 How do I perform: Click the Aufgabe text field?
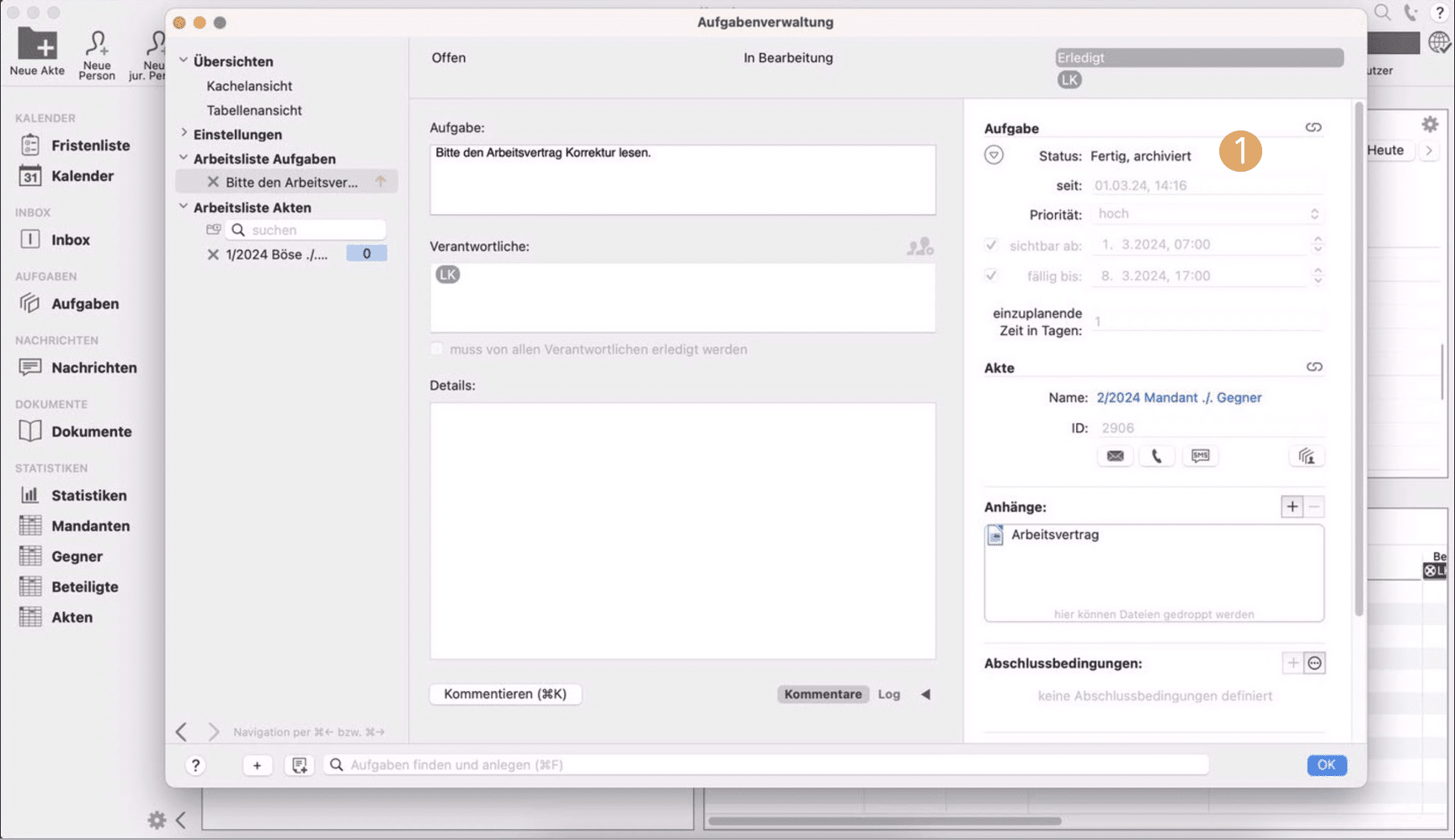[x=682, y=179]
